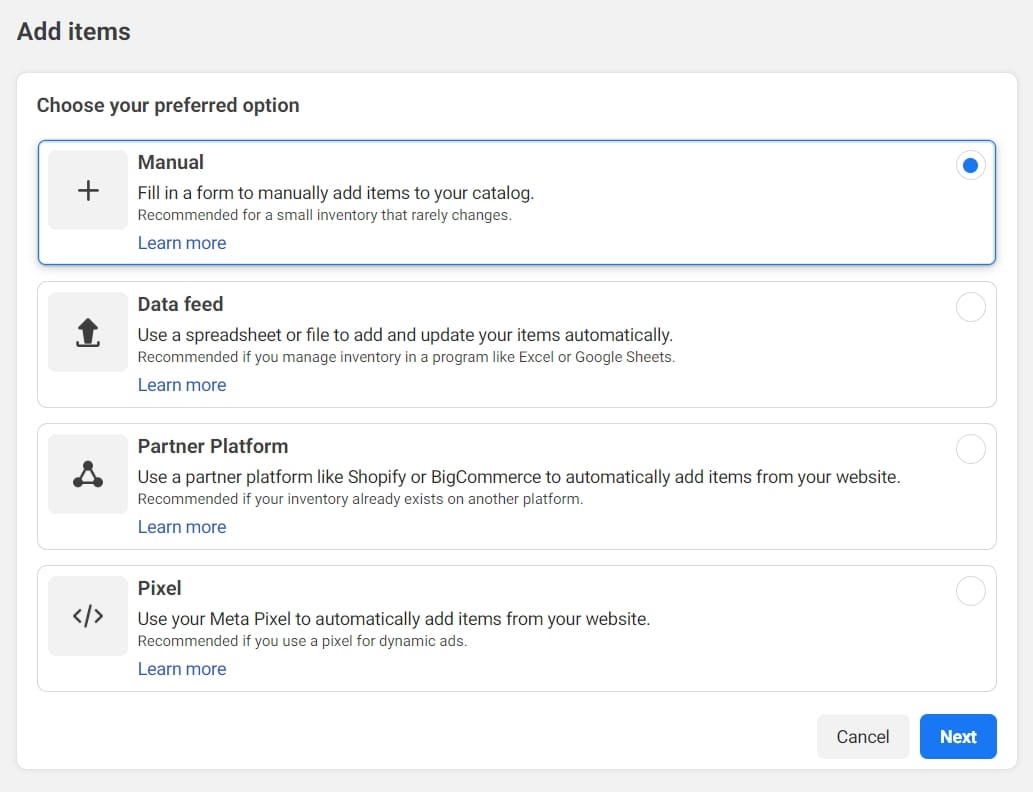Open Learn more link under Manual
Screen dimensions: 1033x792
182,243
